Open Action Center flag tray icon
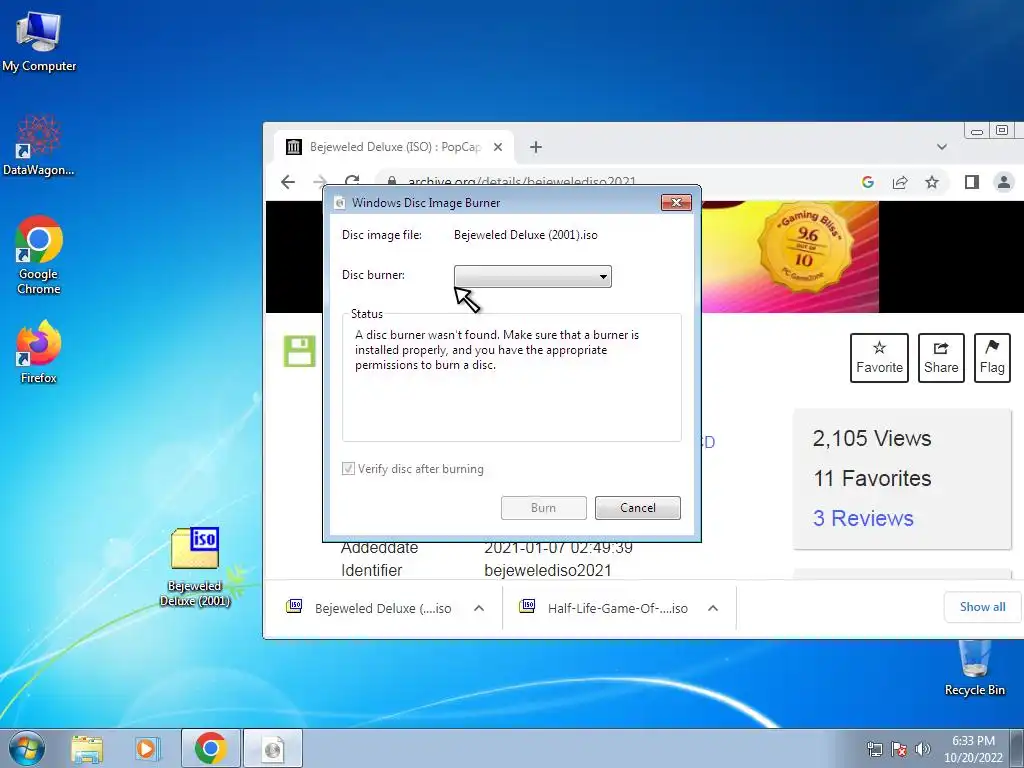The height and width of the screenshot is (768, 1024). click(x=899, y=749)
